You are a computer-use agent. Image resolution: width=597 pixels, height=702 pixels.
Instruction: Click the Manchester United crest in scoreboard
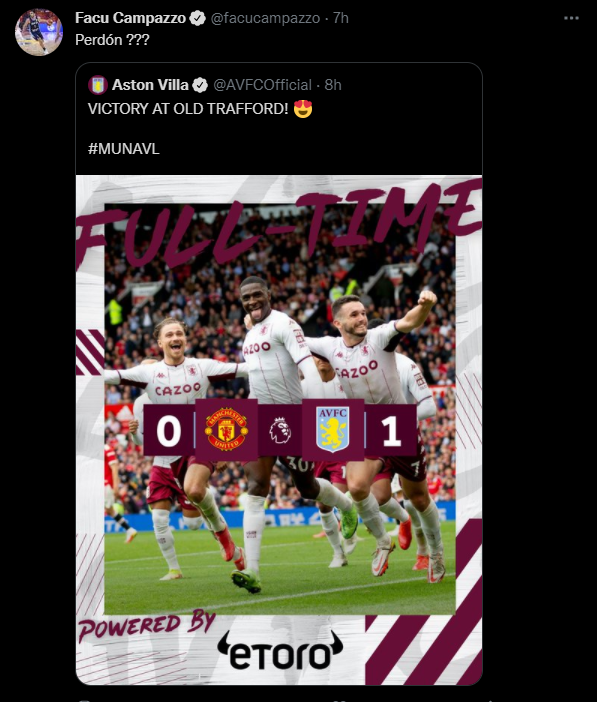pos(226,430)
